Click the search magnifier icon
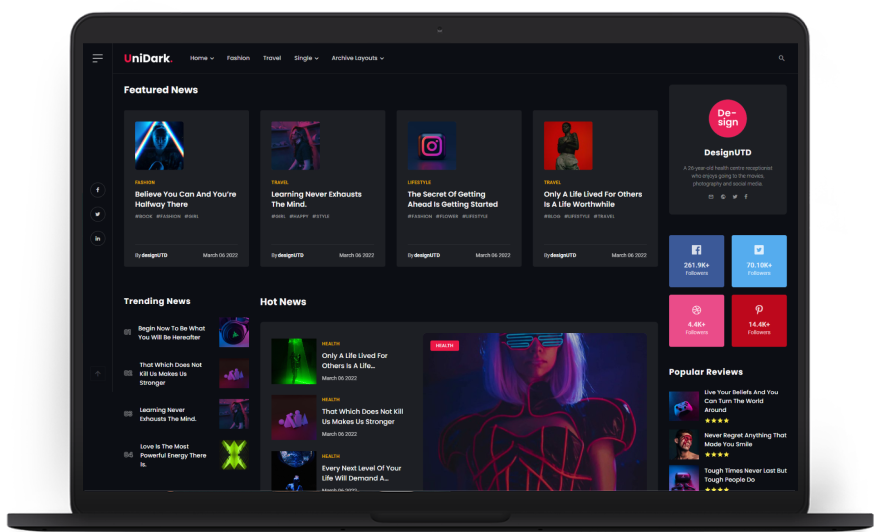 point(782,58)
